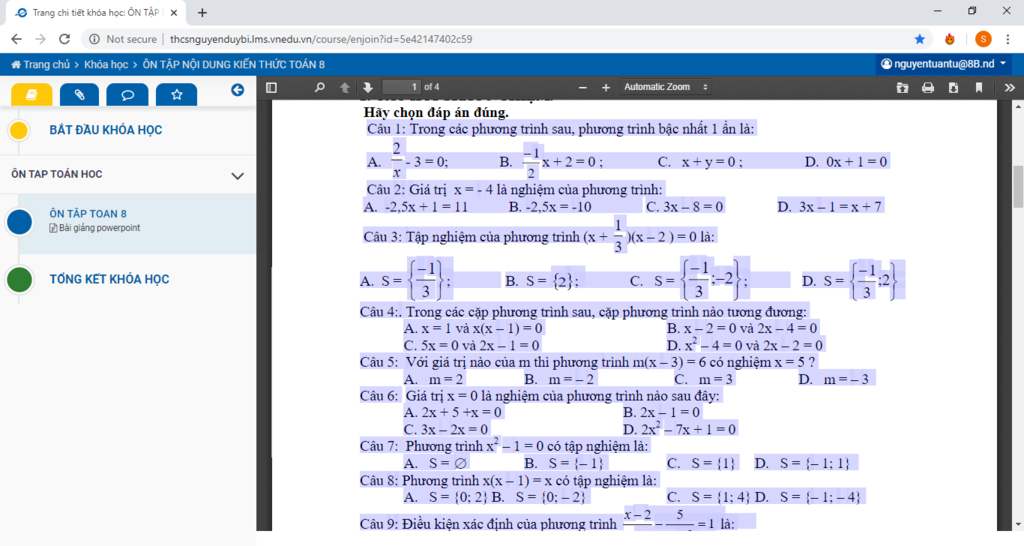
Task: Collapse the ÔN TAP TOÁN HOC section
Action: click(238, 176)
